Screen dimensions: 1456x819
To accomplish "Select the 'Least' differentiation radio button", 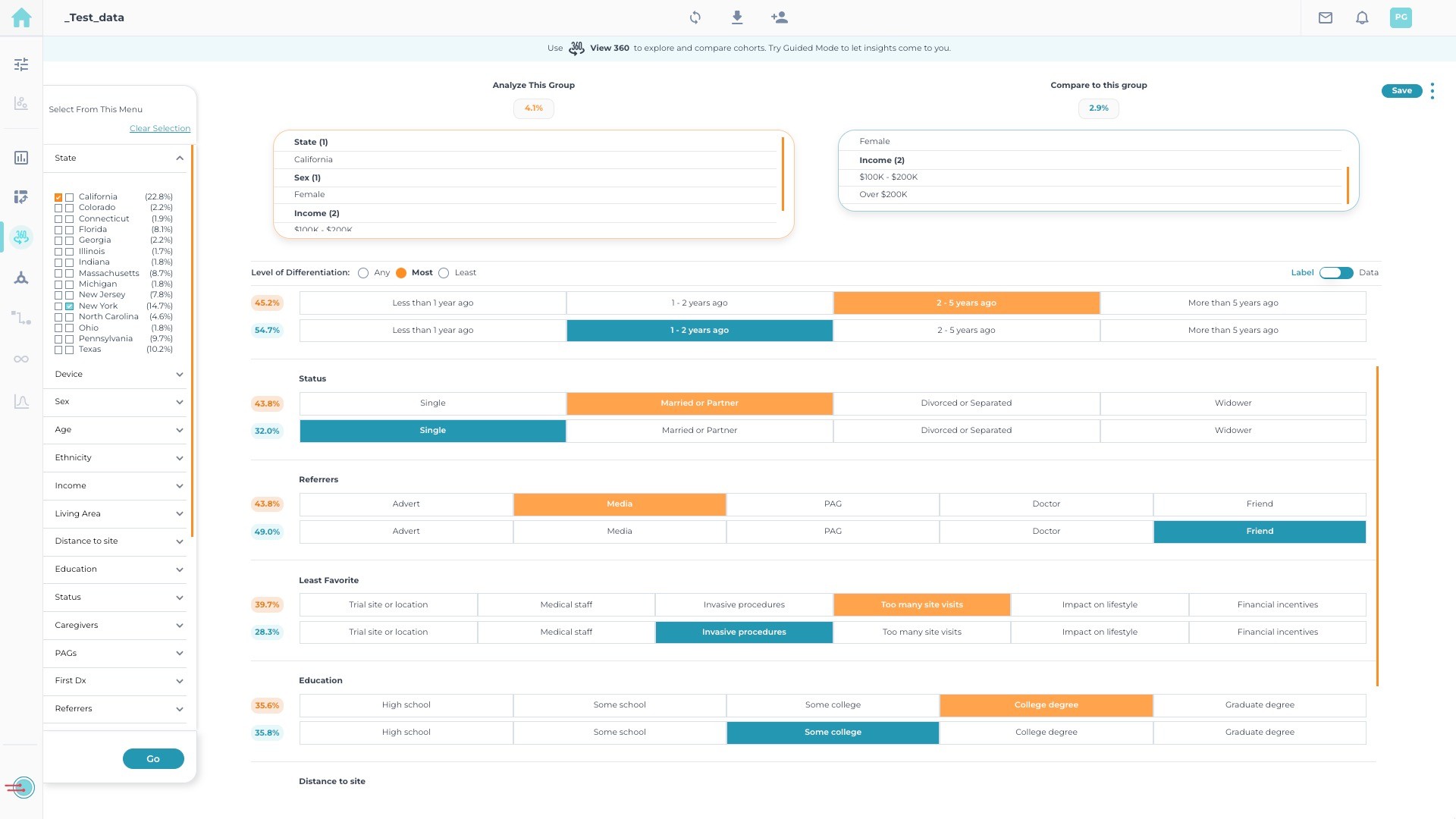I will (444, 273).
